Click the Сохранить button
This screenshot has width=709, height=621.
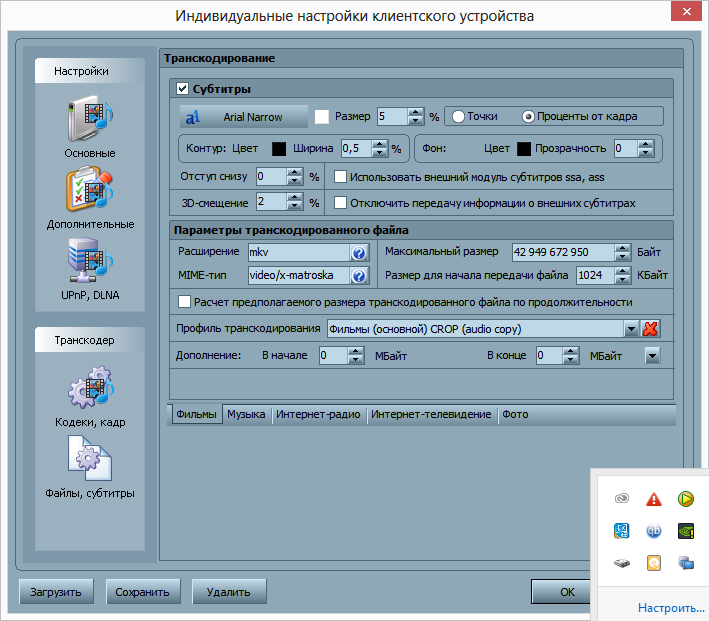point(144,592)
